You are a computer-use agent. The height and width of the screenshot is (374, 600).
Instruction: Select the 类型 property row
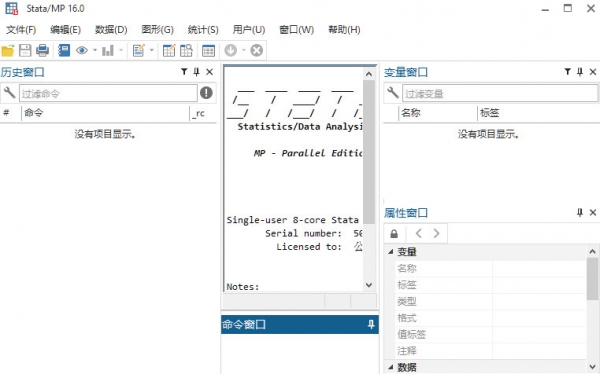490,301
